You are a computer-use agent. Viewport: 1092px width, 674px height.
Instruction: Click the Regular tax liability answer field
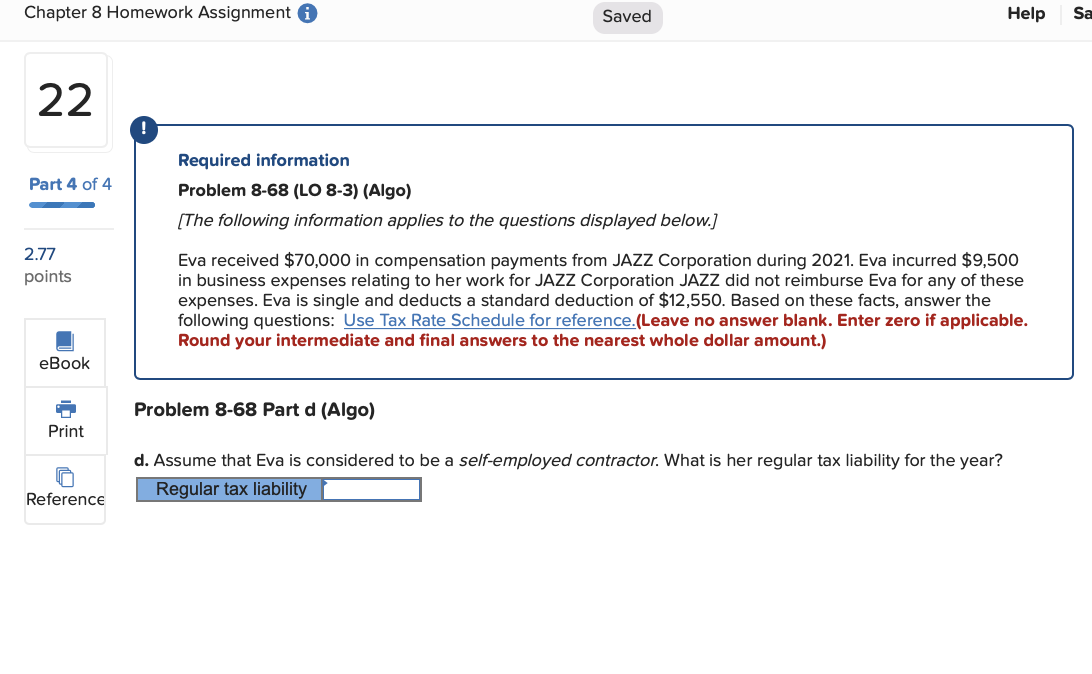373,489
